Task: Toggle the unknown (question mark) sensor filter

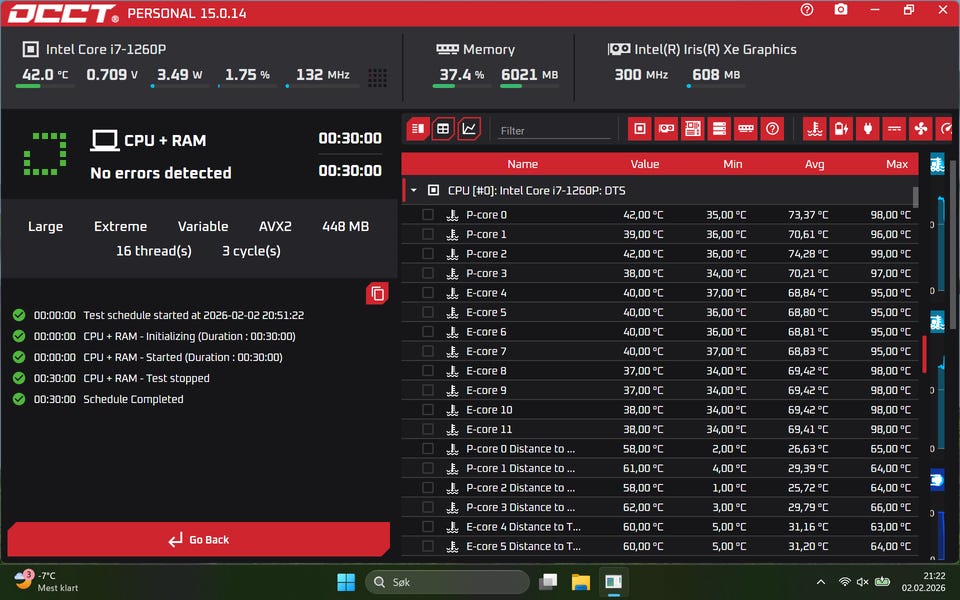Action: click(772, 129)
